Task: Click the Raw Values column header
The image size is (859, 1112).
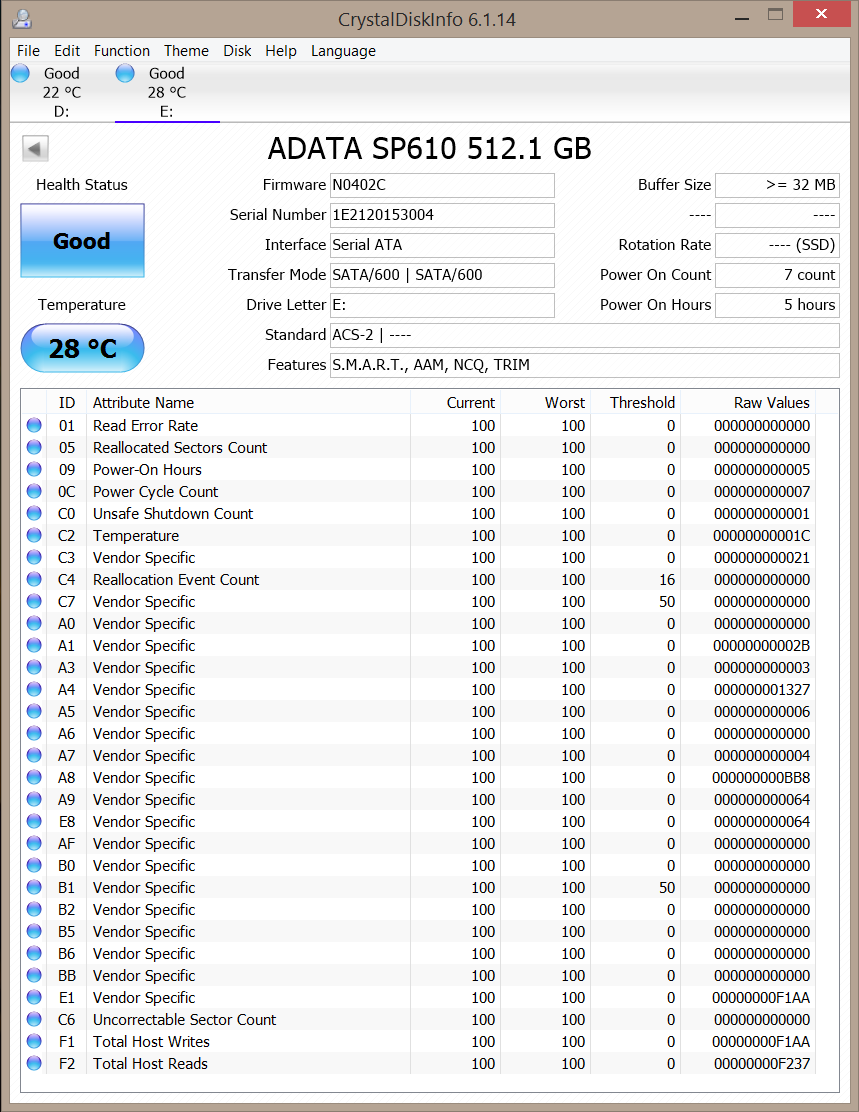Action: (x=771, y=402)
